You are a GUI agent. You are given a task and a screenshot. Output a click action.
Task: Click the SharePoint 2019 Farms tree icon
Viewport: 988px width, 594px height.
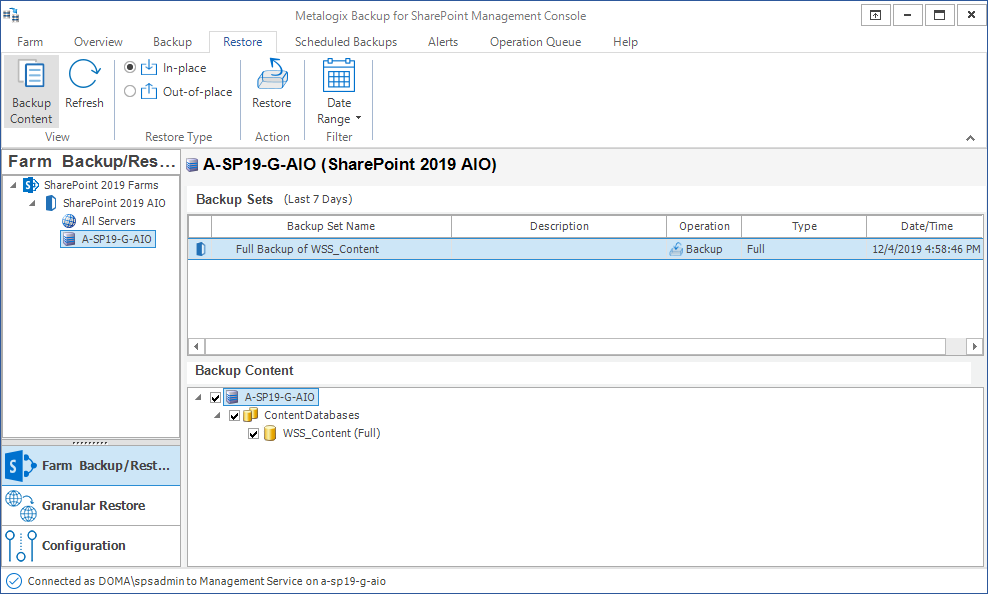pos(31,185)
